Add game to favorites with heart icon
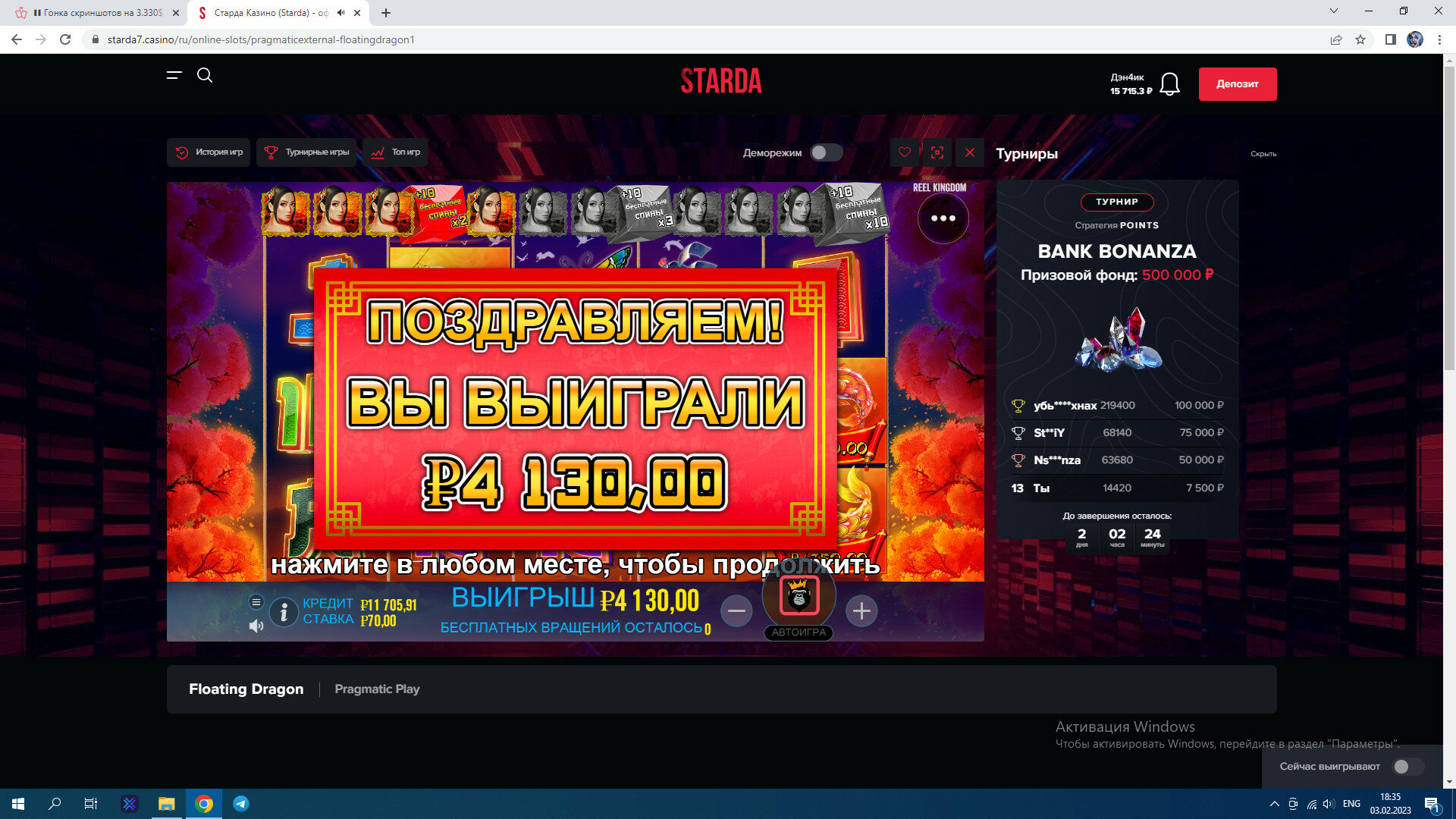The image size is (1456, 819). [904, 152]
